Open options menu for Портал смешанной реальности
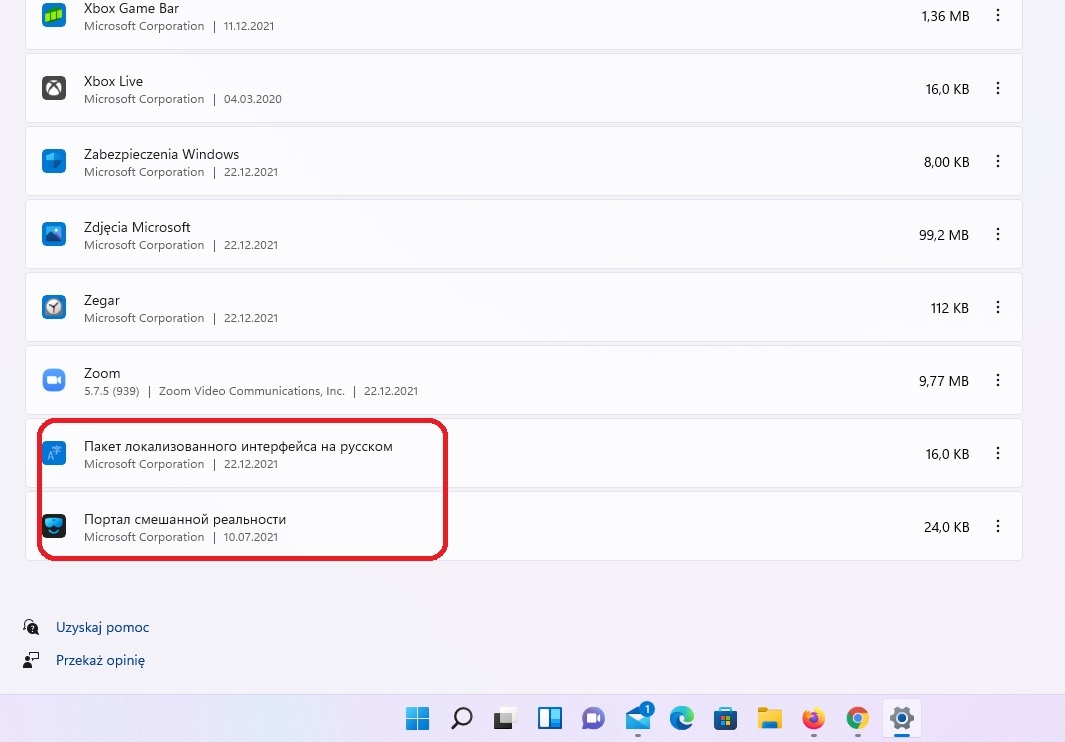The height and width of the screenshot is (742, 1065). point(998,526)
